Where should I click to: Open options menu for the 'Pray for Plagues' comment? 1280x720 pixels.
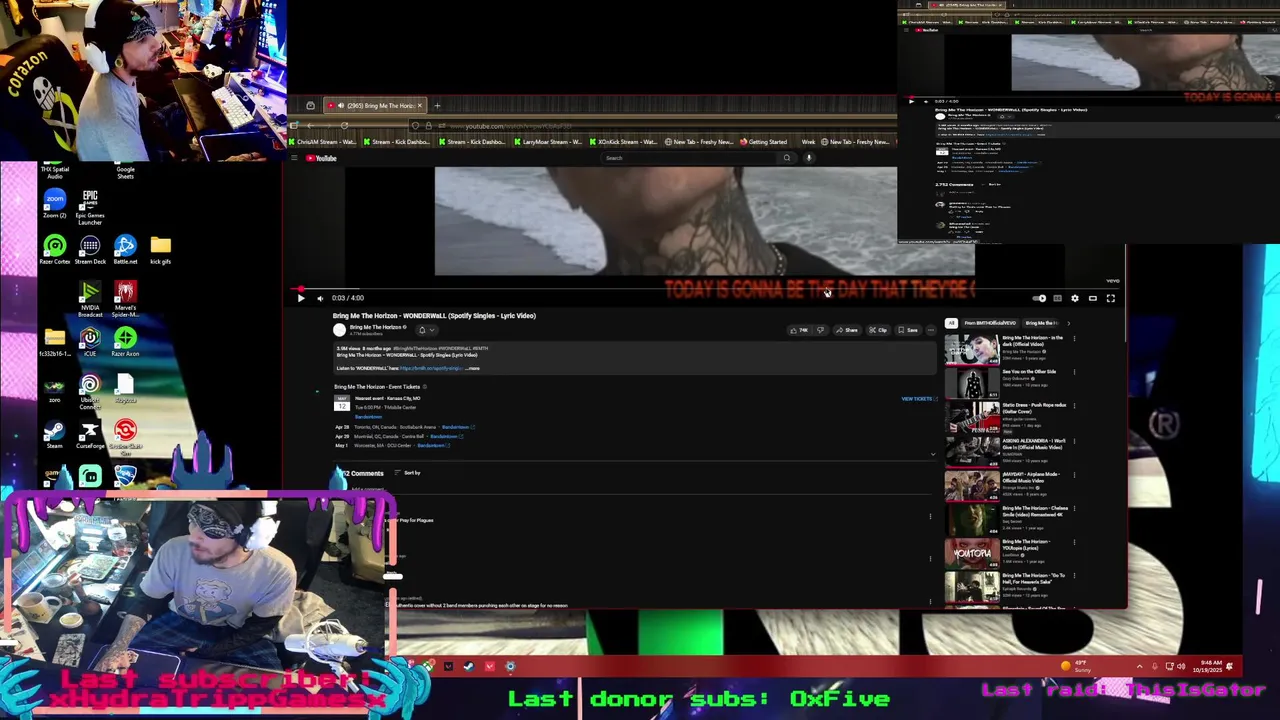(x=930, y=517)
